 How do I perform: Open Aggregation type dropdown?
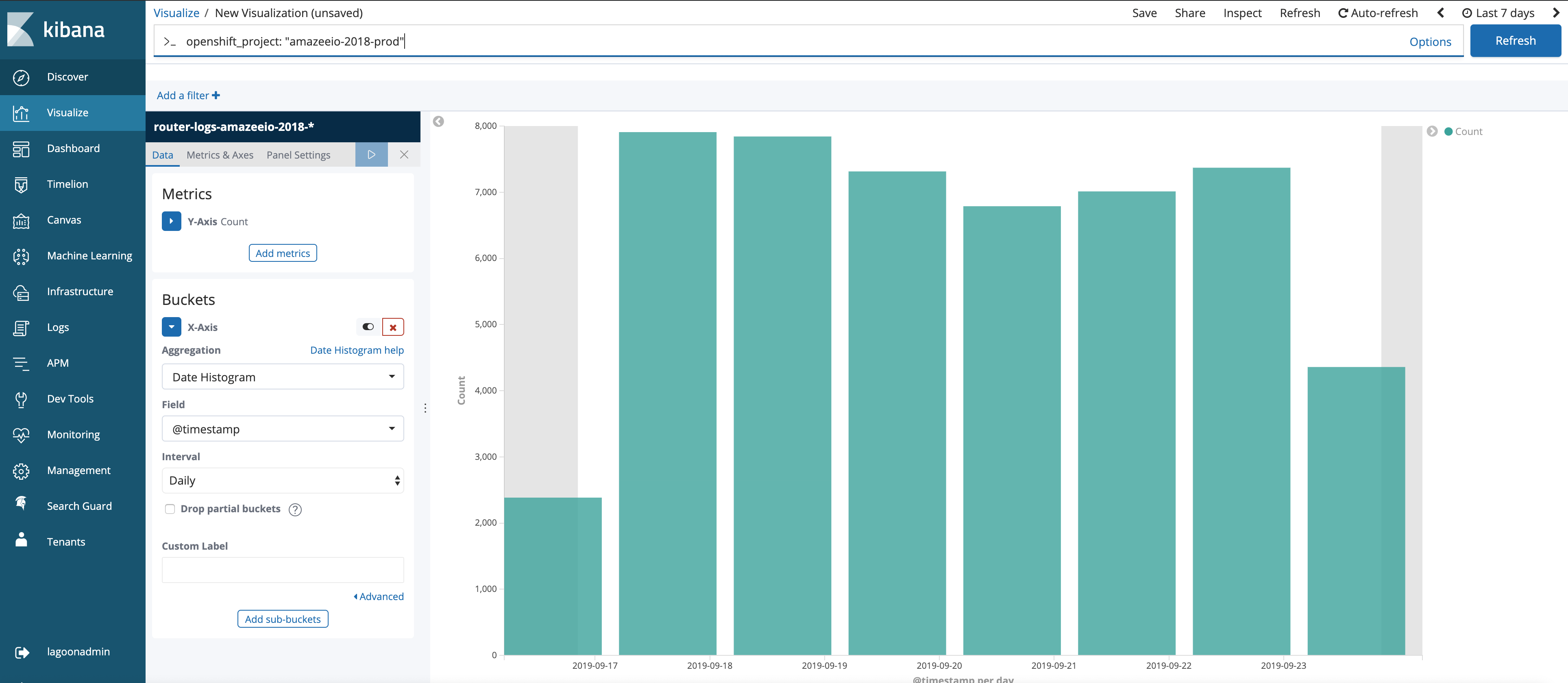click(283, 377)
